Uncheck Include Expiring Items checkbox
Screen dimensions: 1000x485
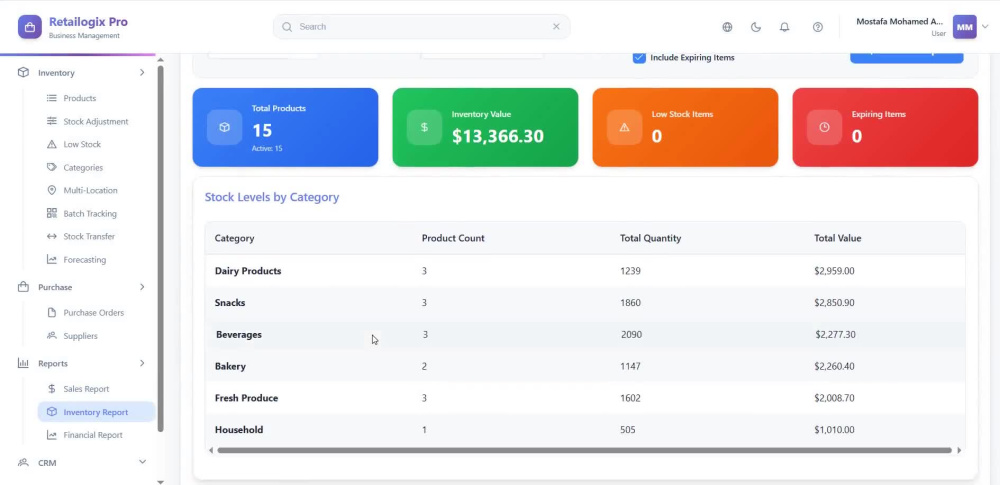(639, 57)
